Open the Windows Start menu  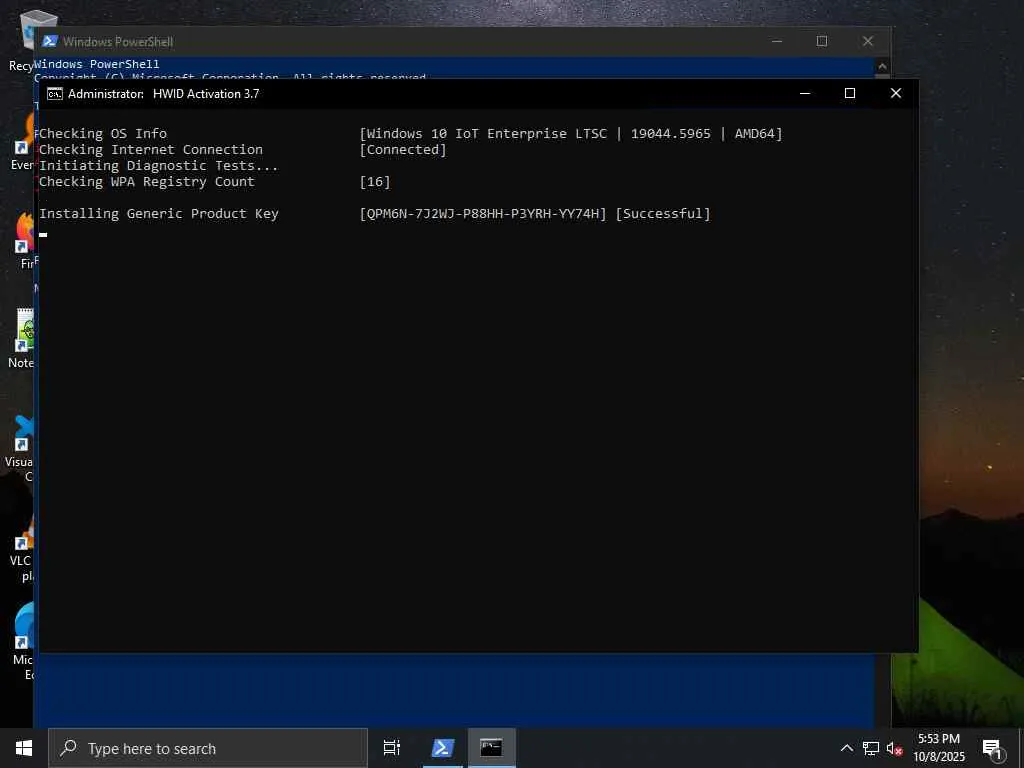click(x=24, y=748)
